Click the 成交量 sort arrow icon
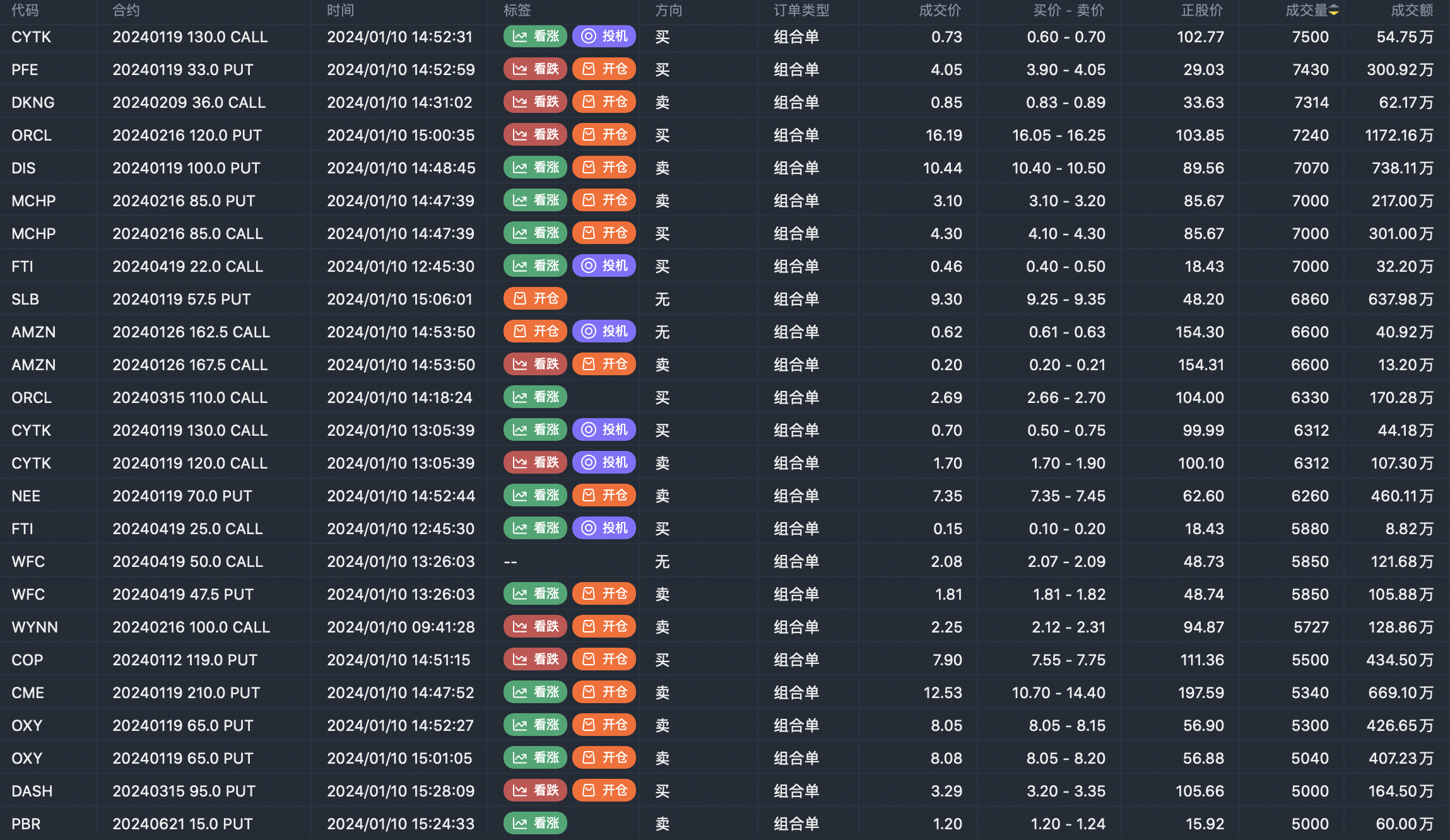 pos(1334,11)
